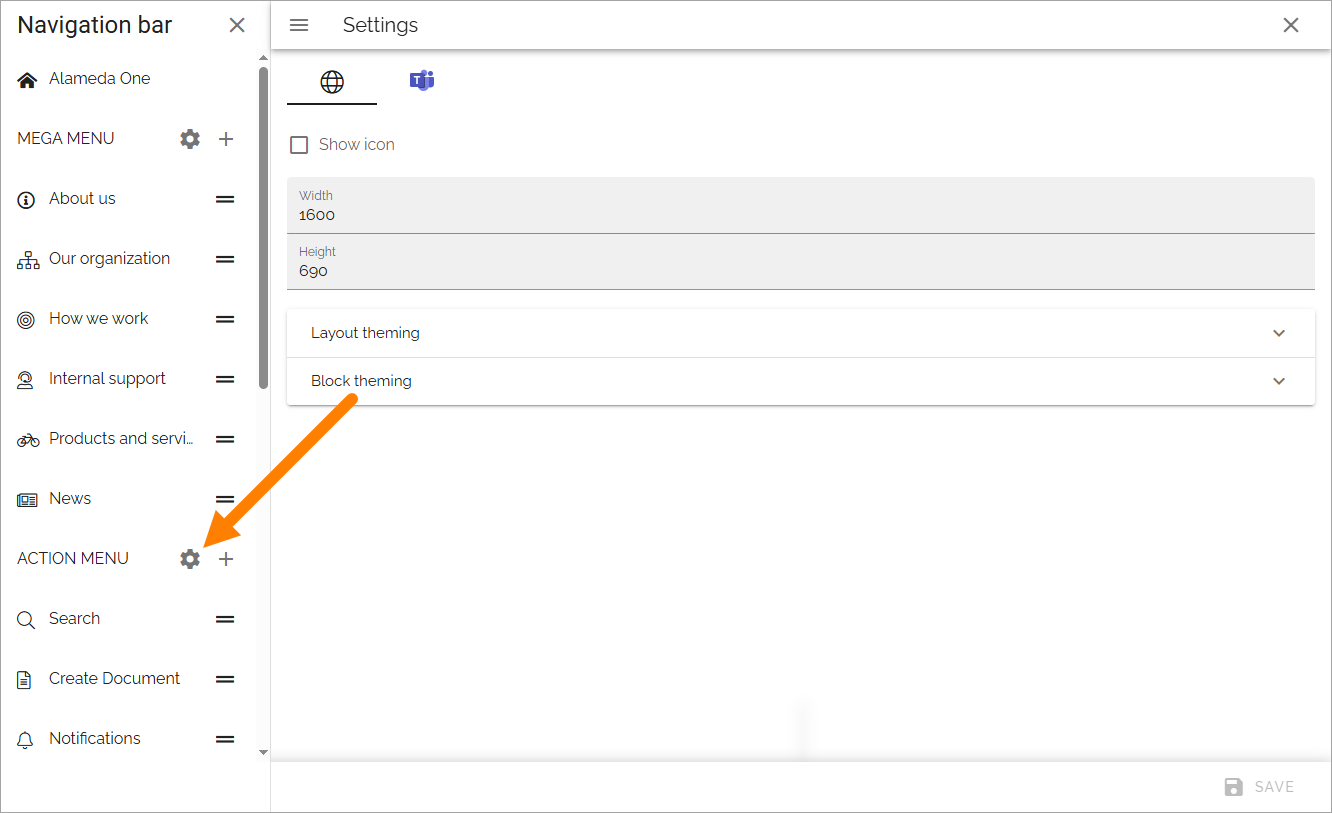Expand the Block theming section

coord(800,381)
